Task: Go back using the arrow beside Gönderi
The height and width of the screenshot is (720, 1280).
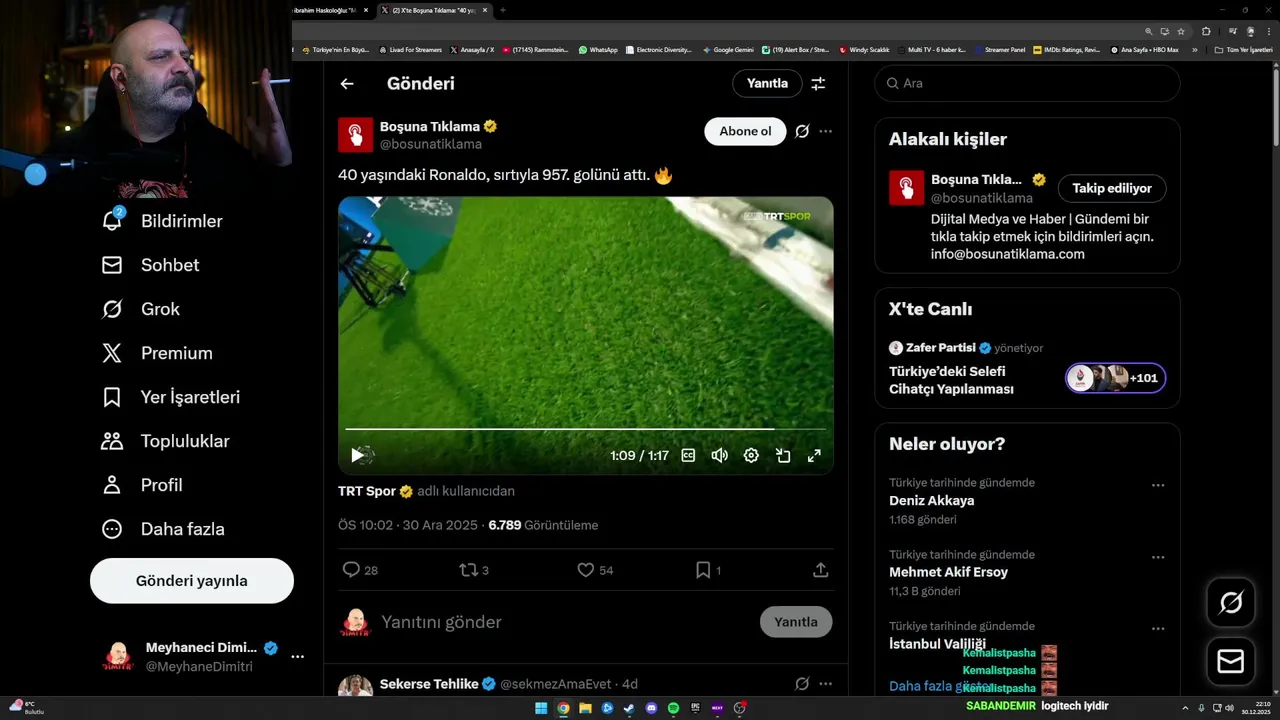Action: tap(347, 84)
